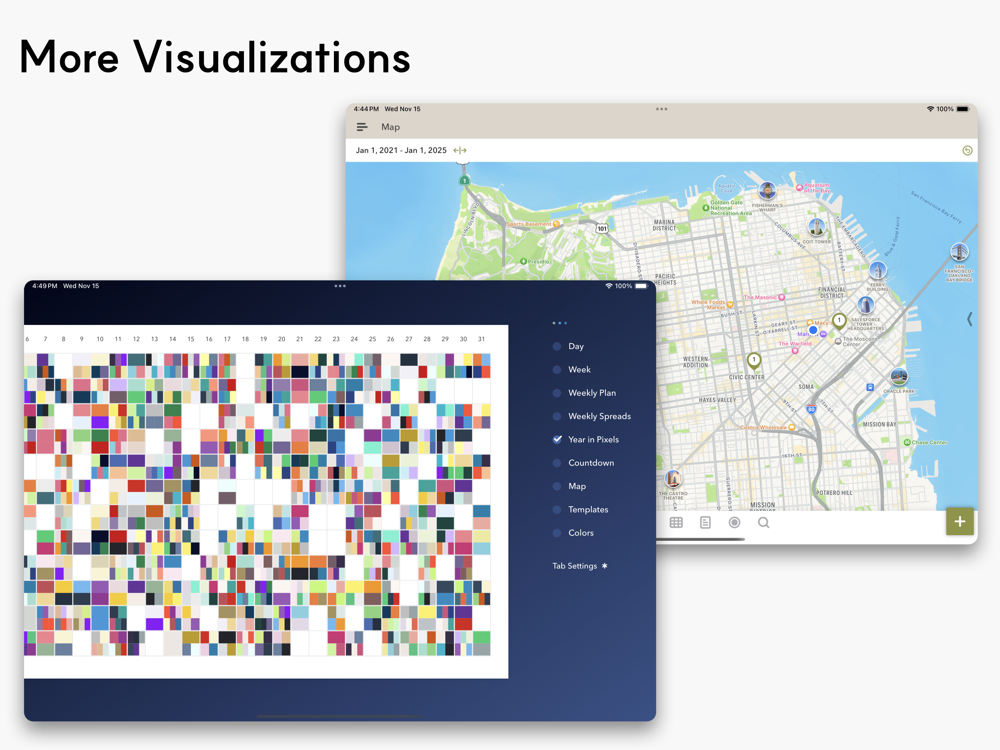Tap the Oracle Park landmark pin
1000x750 pixels.
pyautogui.click(x=899, y=376)
